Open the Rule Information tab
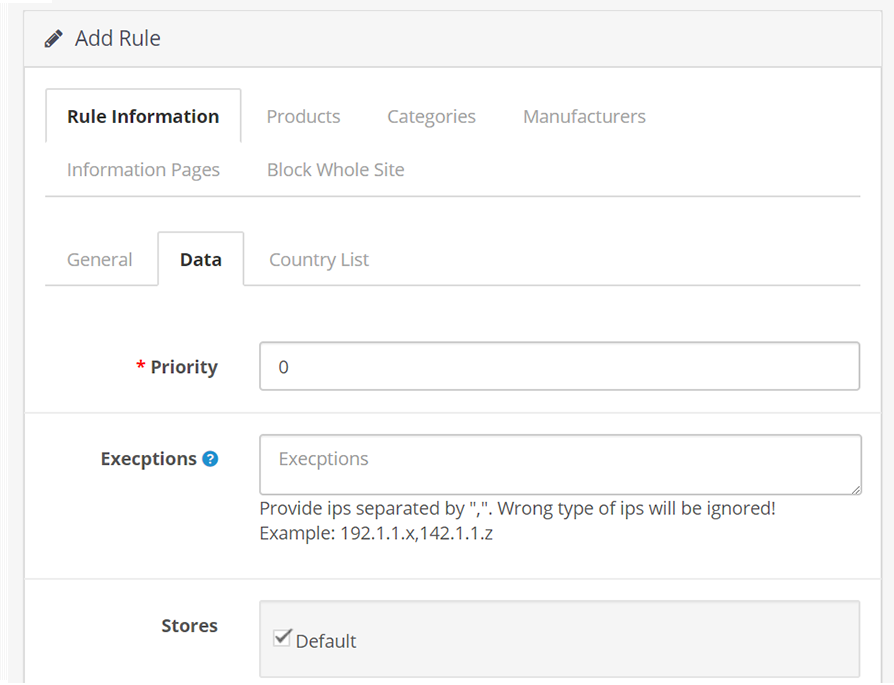The height and width of the screenshot is (685, 894). [x=143, y=116]
